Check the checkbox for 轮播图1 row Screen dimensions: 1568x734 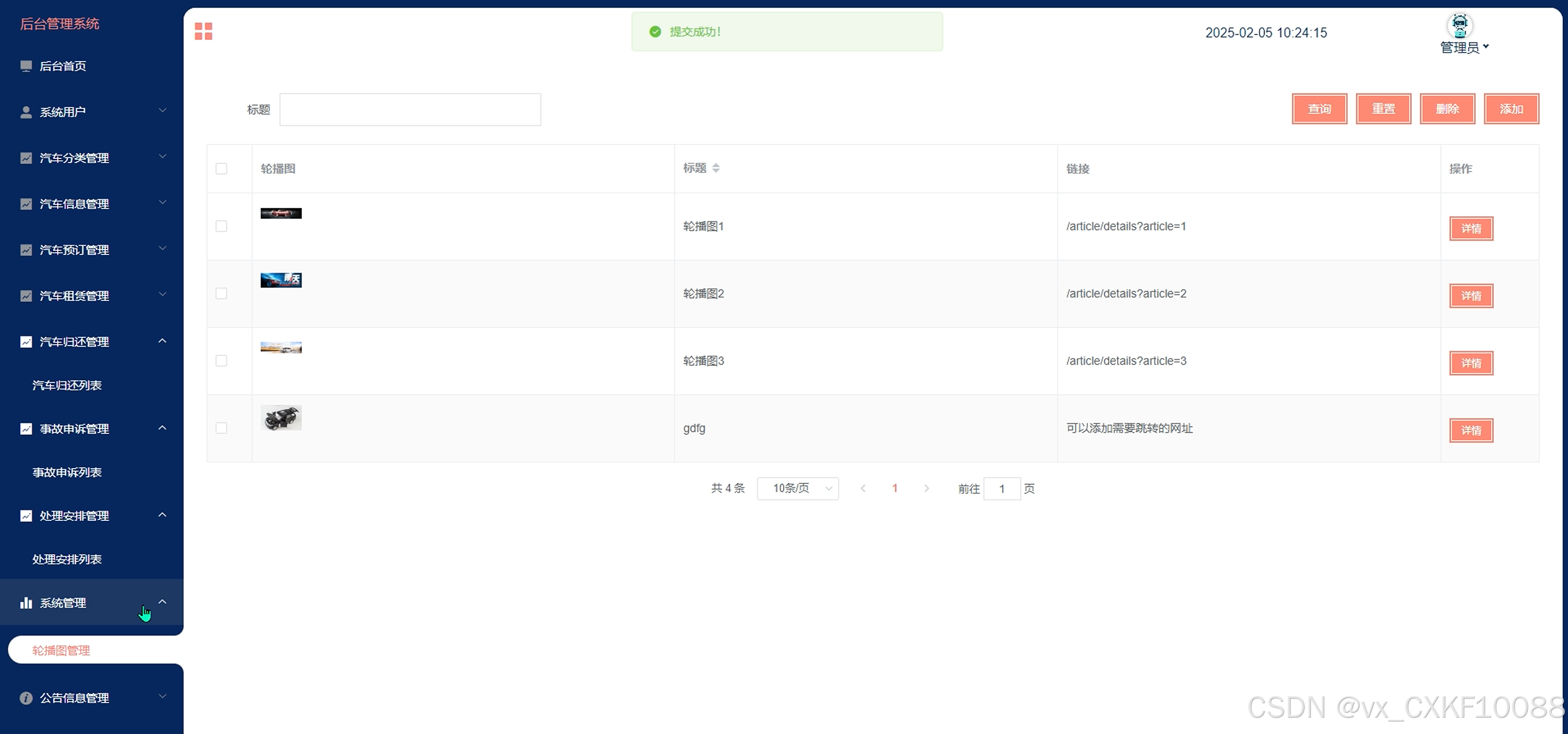[x=222, y=226]
